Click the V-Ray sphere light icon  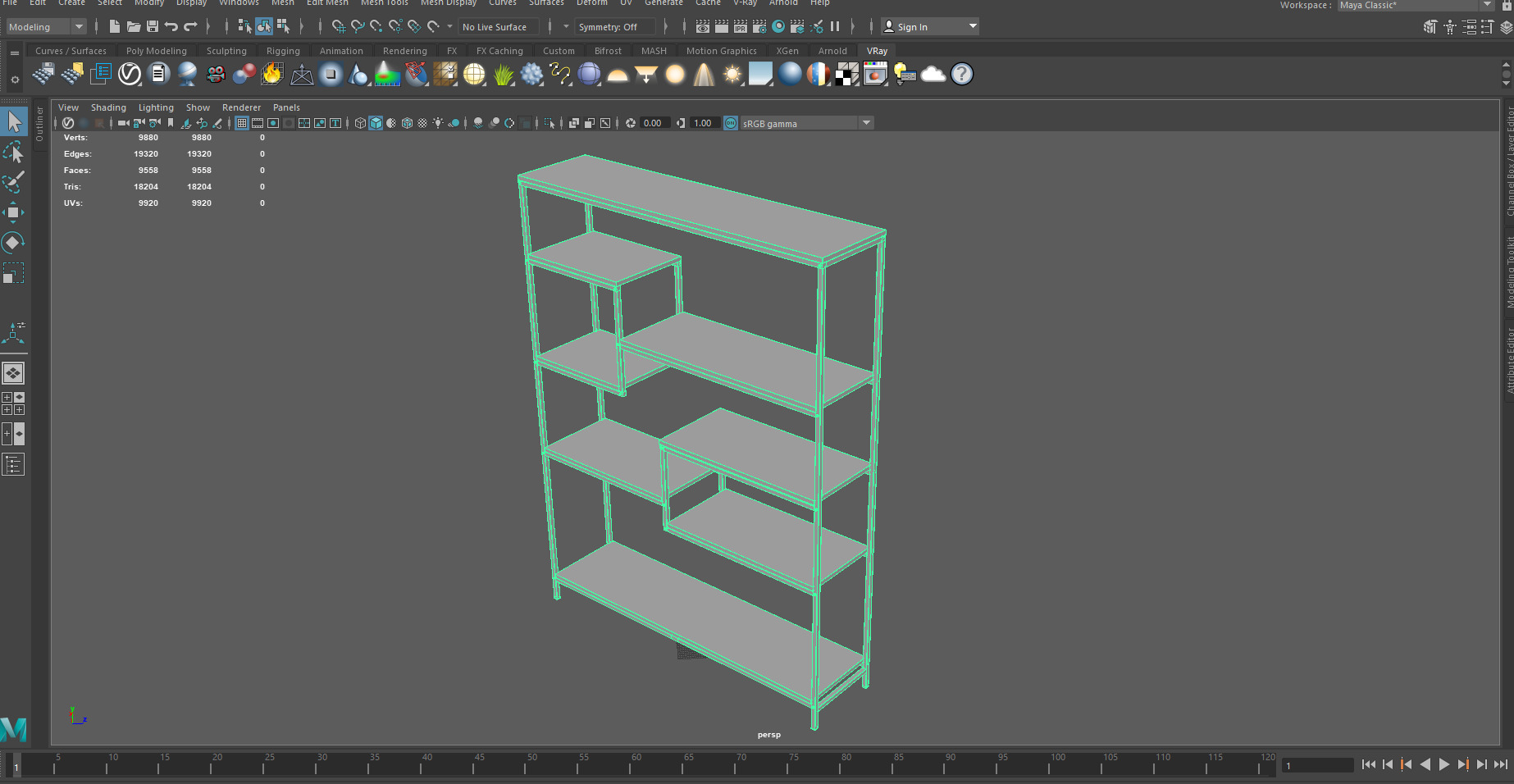(x=675, y=75)
